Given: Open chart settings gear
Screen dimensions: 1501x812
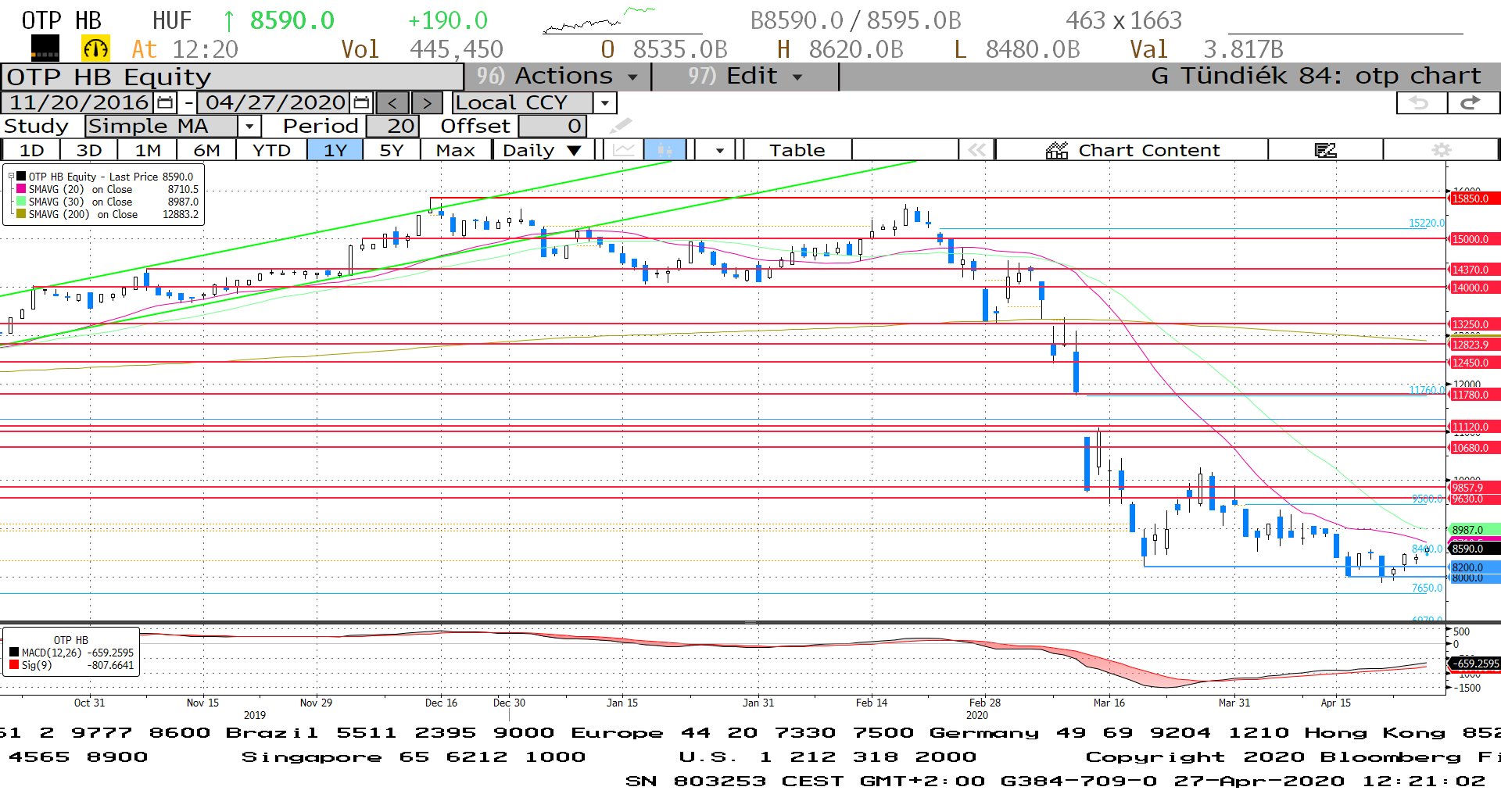Looking at the screenshot, I should tap(1441, 149).
